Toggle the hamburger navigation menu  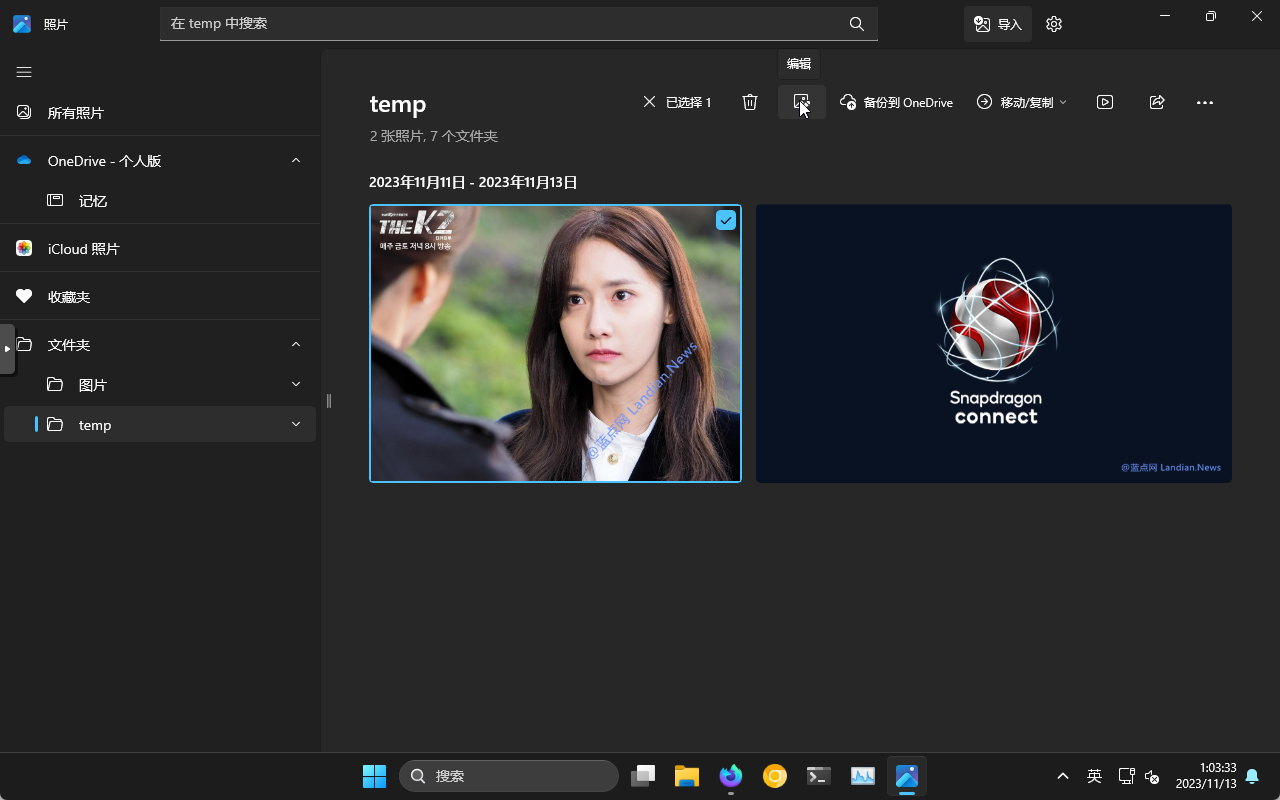[24, 72]
